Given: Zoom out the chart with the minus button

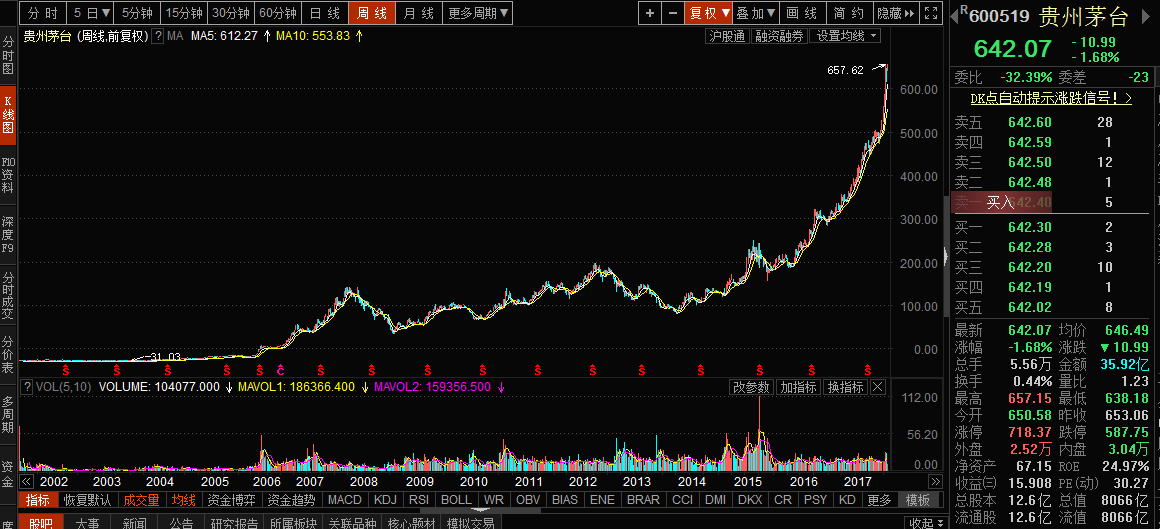Looking at the screenshot, I should click(x=672, y=13).
